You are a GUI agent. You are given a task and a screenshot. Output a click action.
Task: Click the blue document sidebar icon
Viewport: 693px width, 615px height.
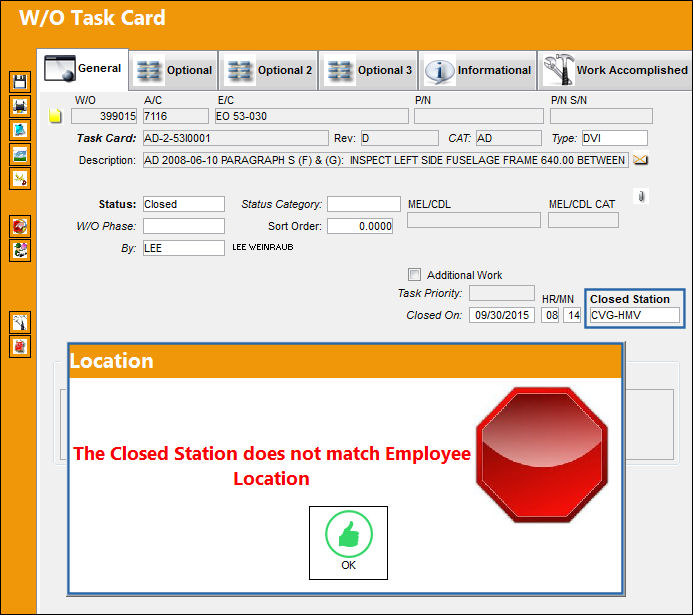[x=20, y=130]
